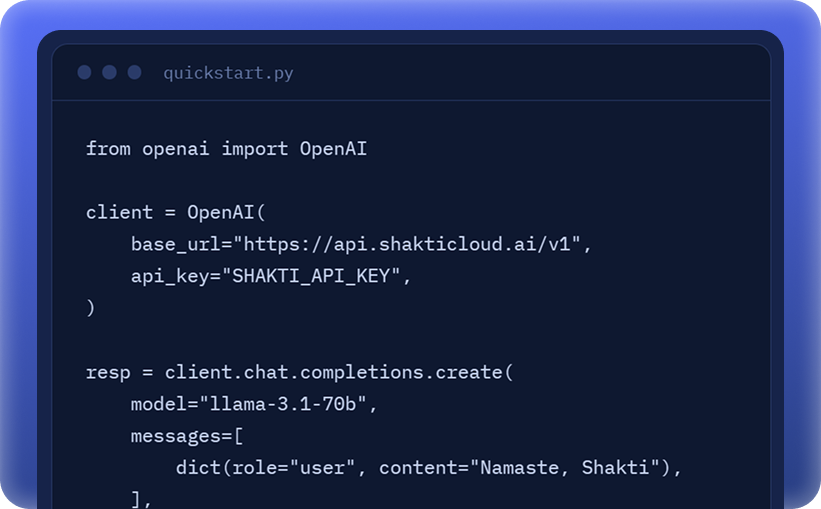Click the 'from openai import OpenAI' line

pyautogui.click(x=226, y=149)
